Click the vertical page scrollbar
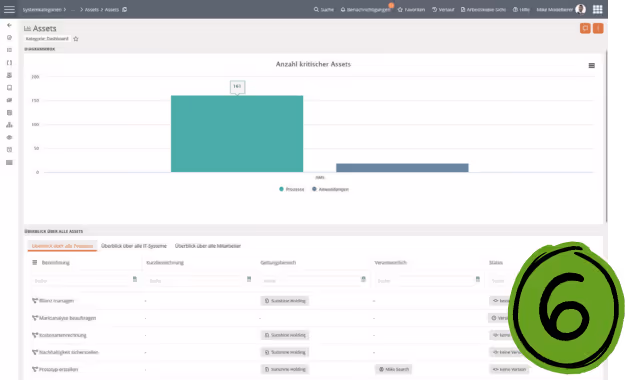 click(x=606, y=137)
